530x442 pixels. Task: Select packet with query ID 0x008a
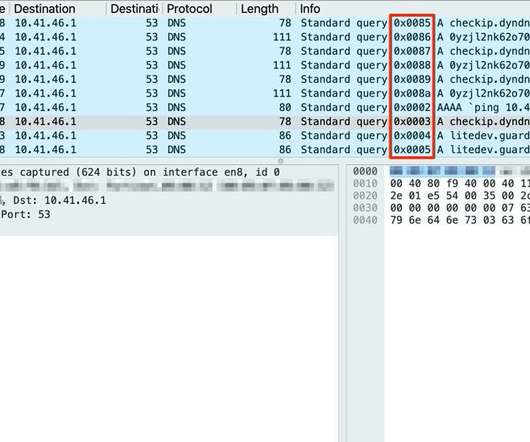click(x=265, y=93)
